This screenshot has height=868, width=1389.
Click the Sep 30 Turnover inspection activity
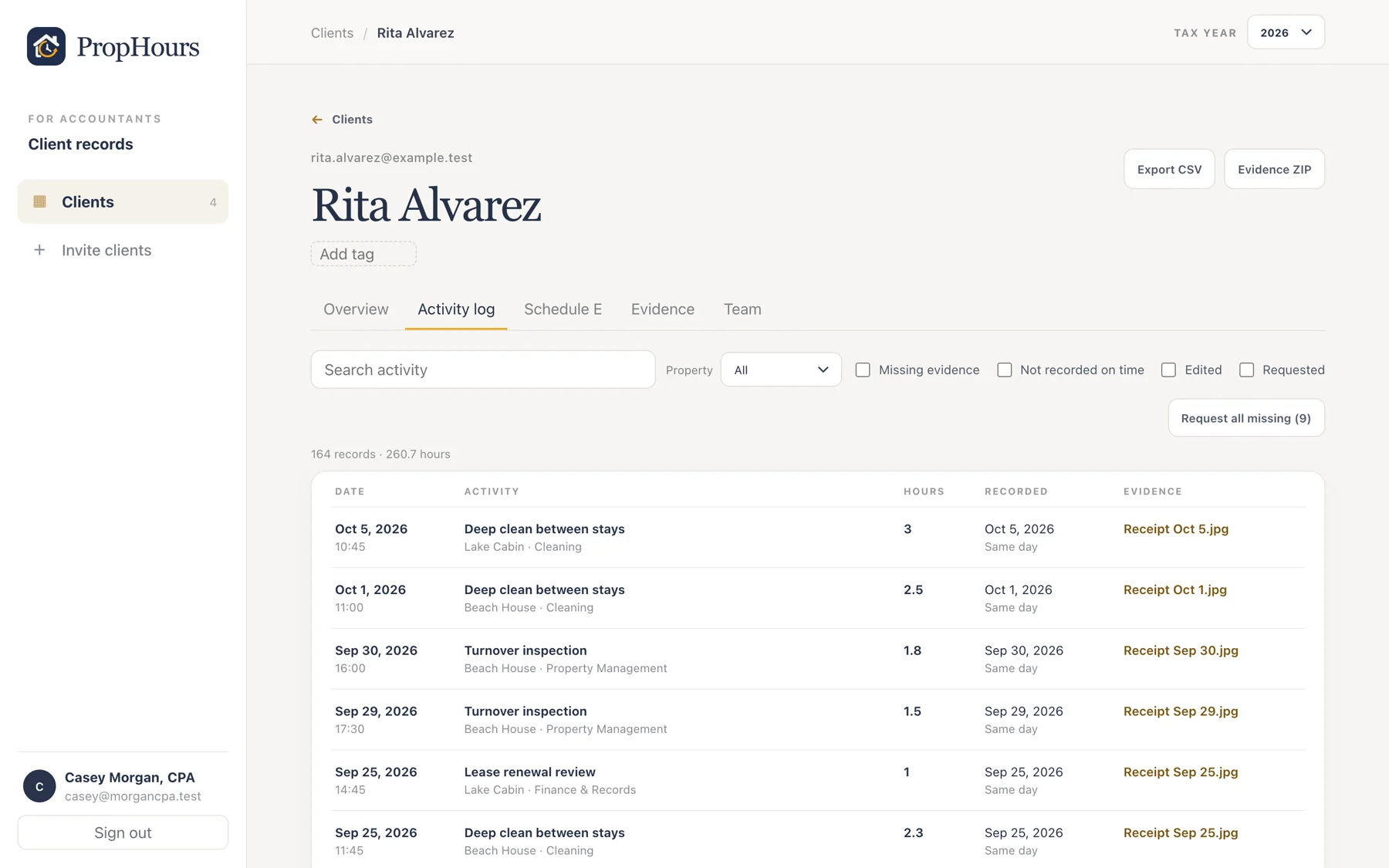pyautogui.click(x=526, y=650)
